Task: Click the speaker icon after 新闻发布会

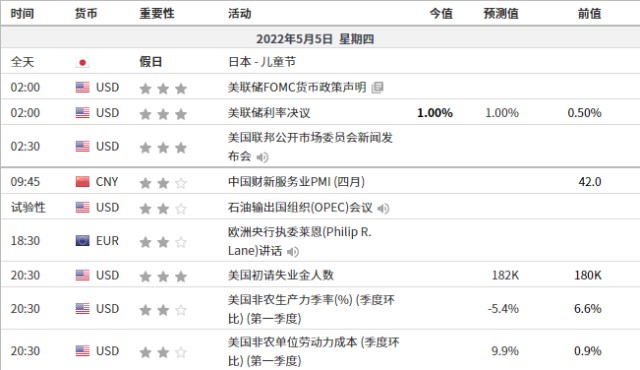Action: [262, 157]
